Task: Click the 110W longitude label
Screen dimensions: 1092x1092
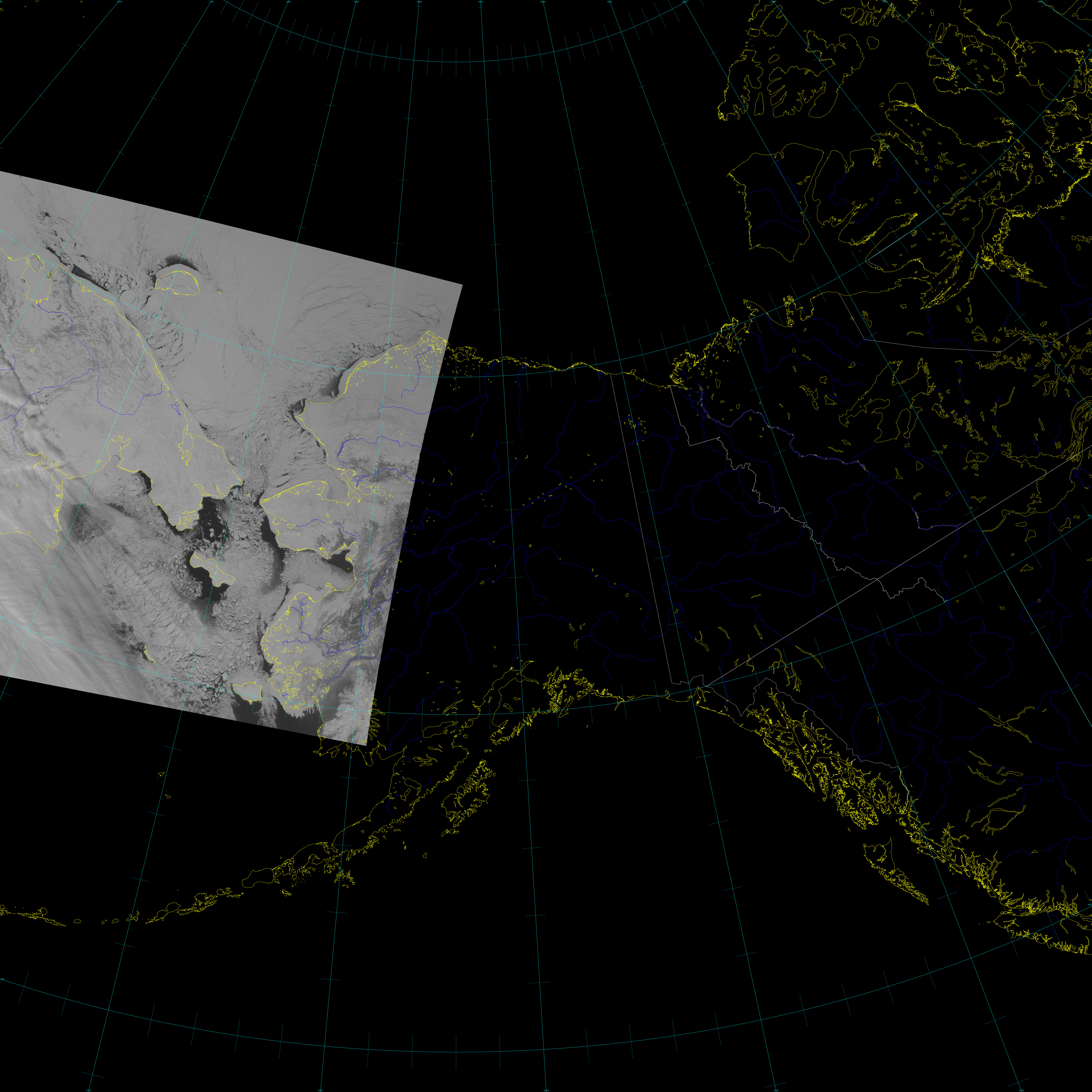Action: click(x=773, y=2)
